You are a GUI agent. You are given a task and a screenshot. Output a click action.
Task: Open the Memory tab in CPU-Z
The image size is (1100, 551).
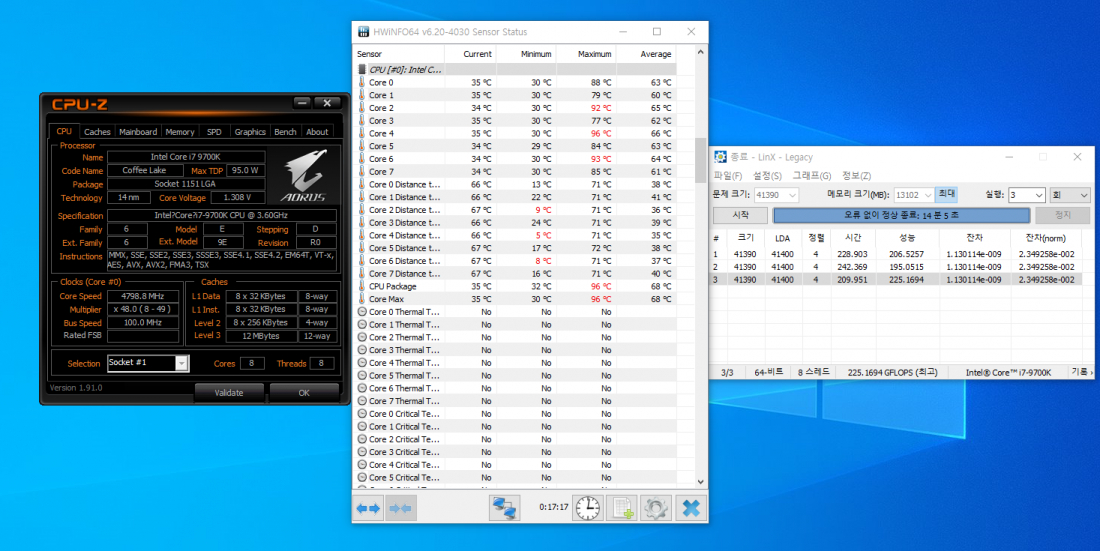tap(180, 131)
